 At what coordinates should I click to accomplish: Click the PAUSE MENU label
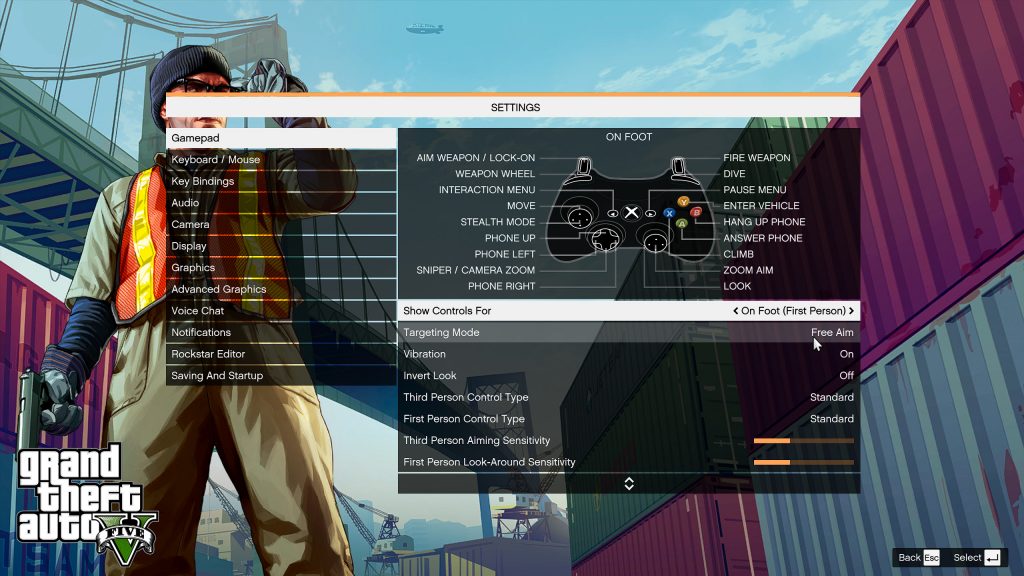754,190
